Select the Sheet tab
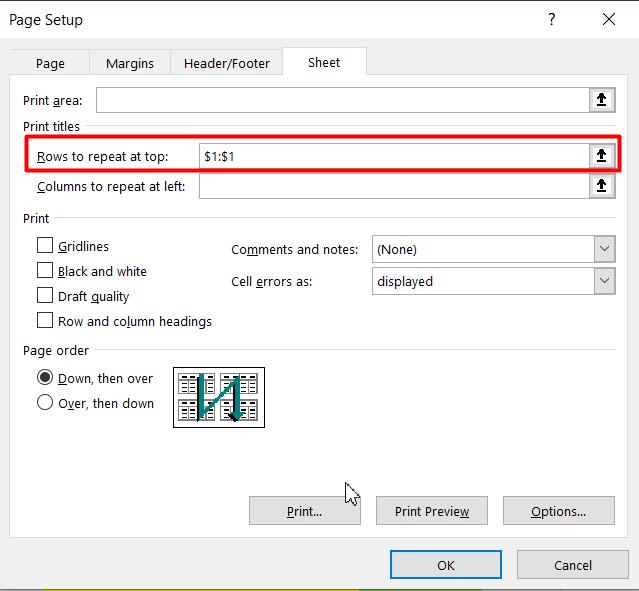The width and height of the screenshot is (639, 591). (324, 62)
